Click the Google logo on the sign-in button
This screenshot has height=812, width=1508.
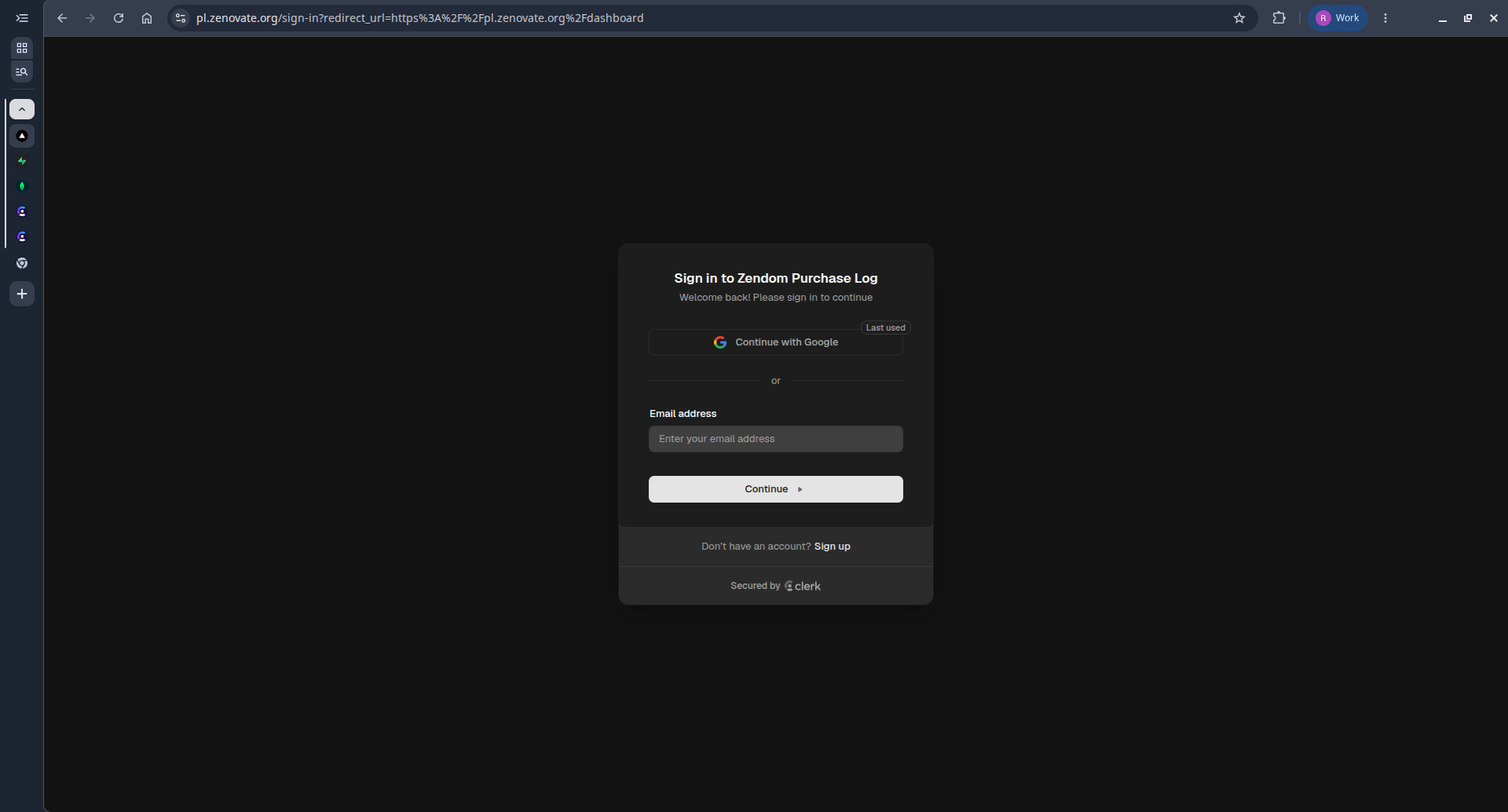[x=720, y=342]
